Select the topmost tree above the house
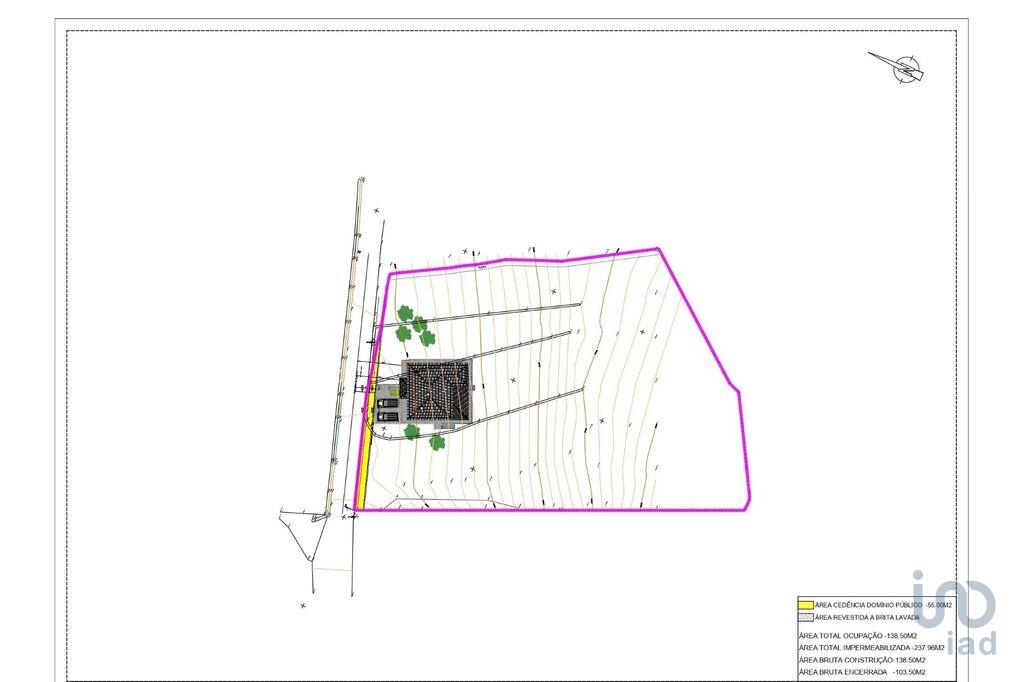Image resolution: width=1024 pixels, height=682 pixels. 405,313
